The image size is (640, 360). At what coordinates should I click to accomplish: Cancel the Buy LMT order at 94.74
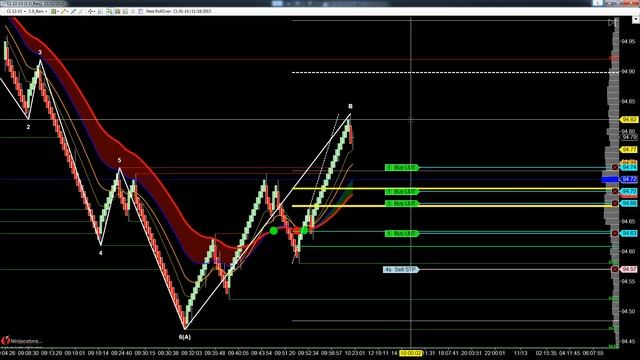pos(615,167)
